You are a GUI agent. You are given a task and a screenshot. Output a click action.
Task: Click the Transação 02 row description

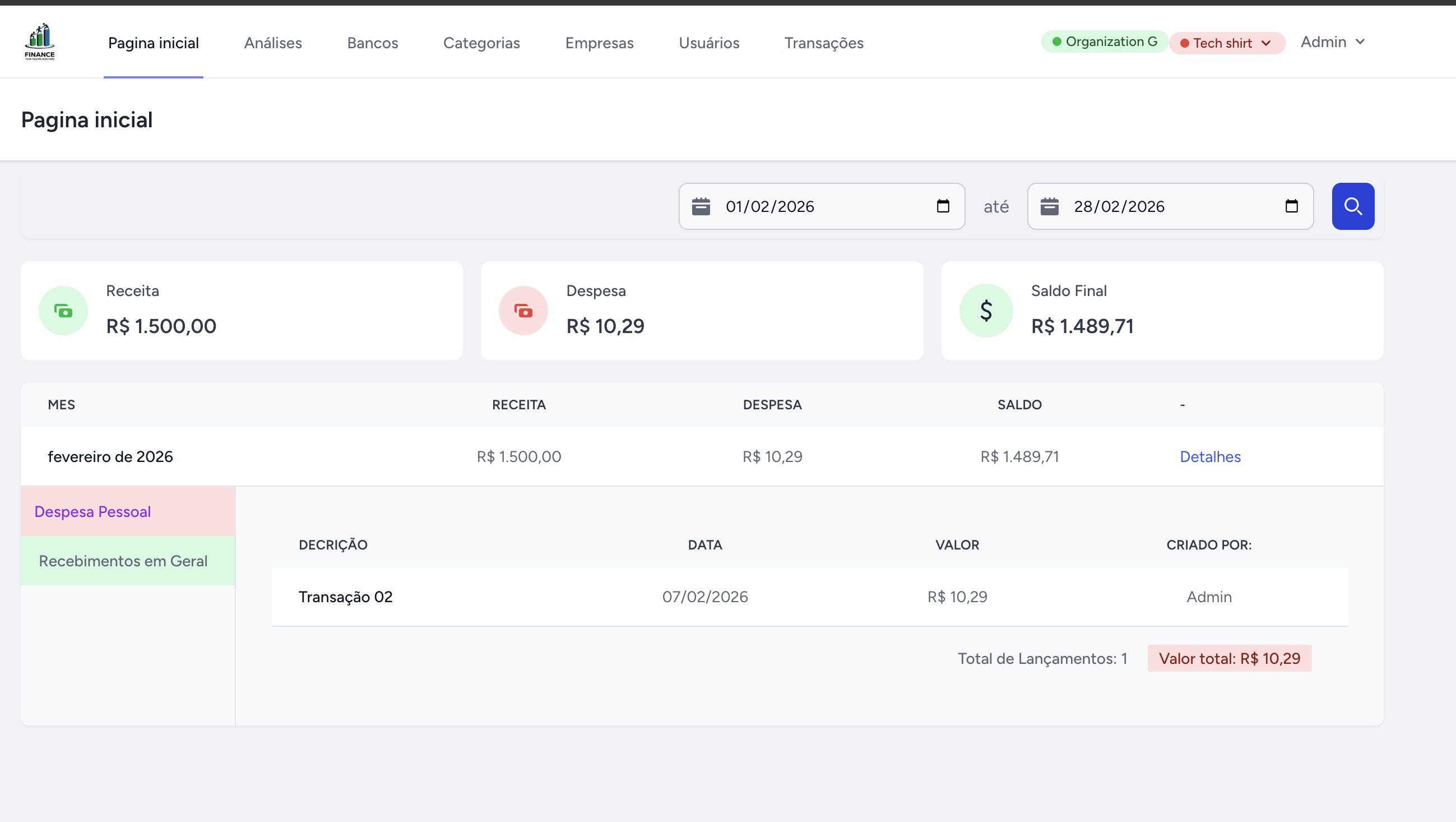345,597
